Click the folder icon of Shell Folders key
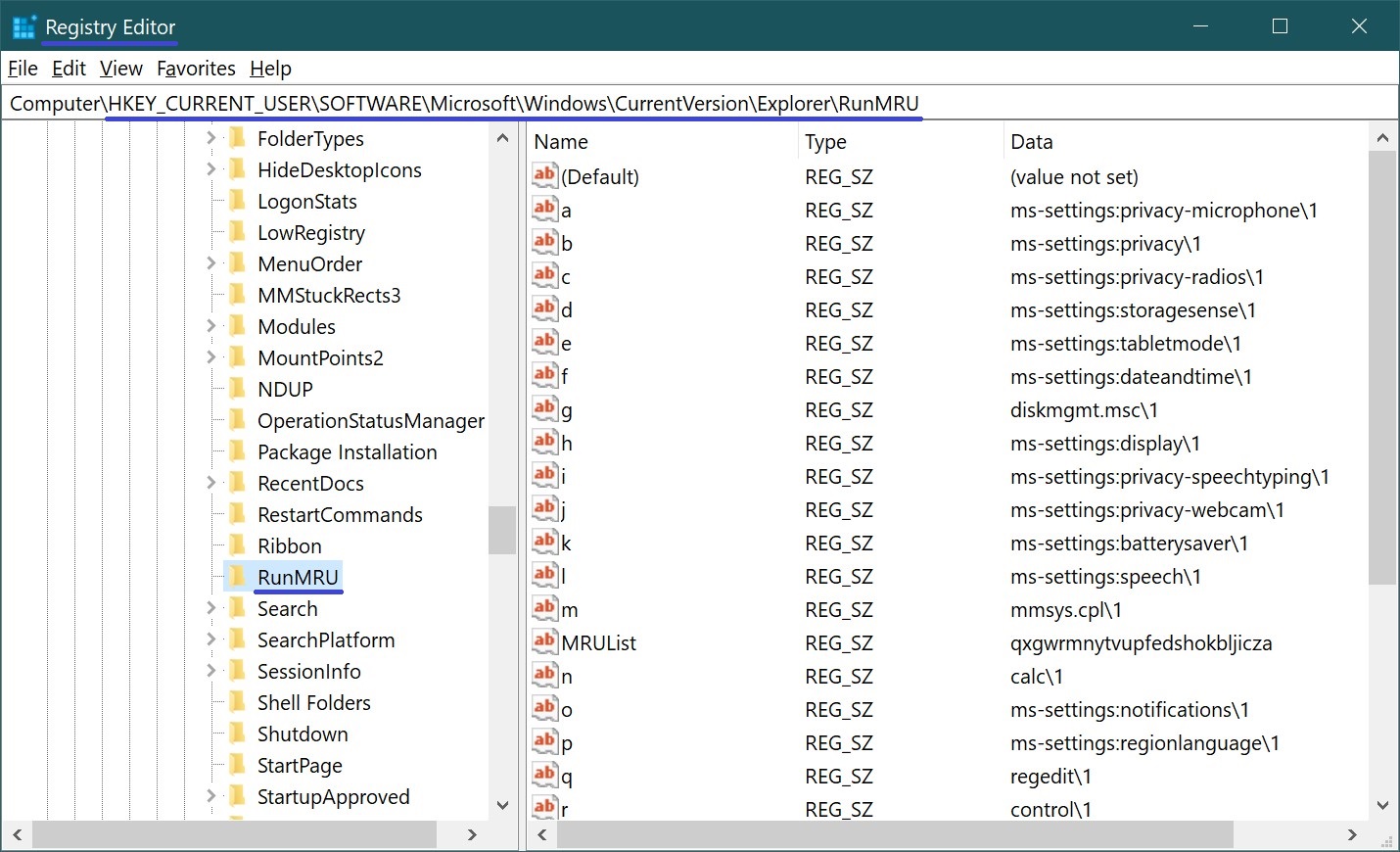Viewport: 1400px width, 852px height. tap(237, 702)
